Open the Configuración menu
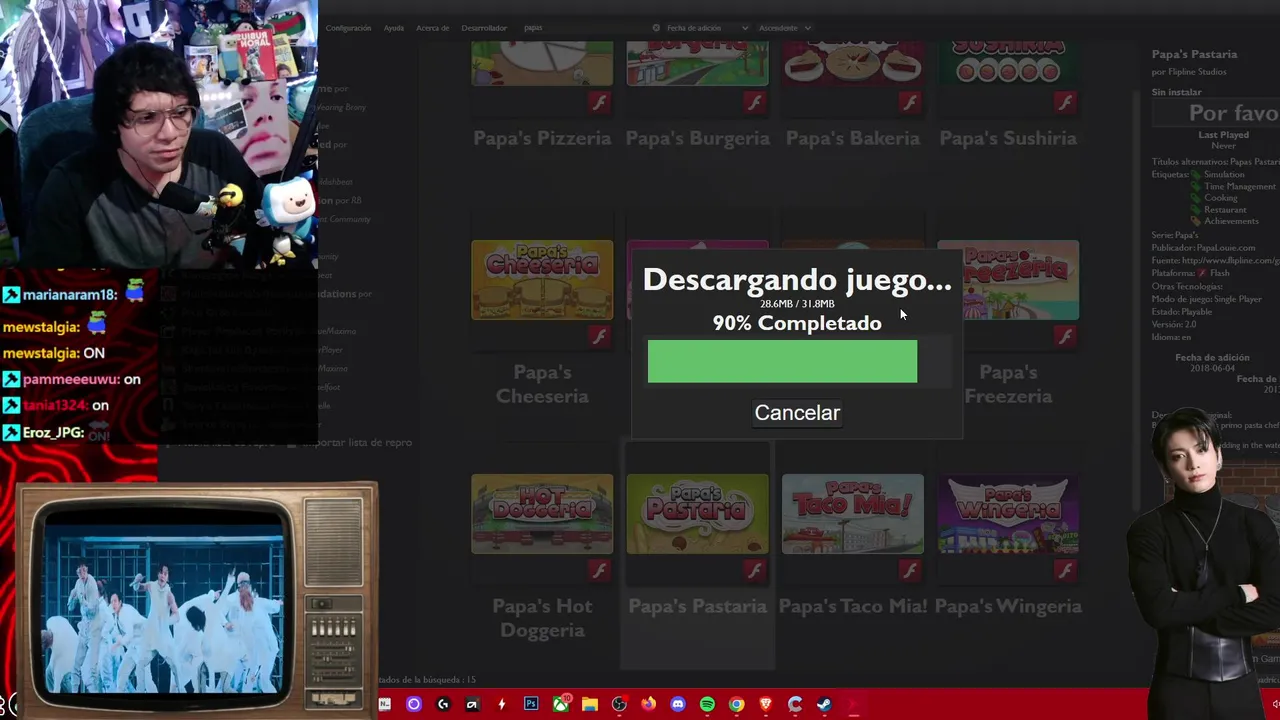 (348, 28)
